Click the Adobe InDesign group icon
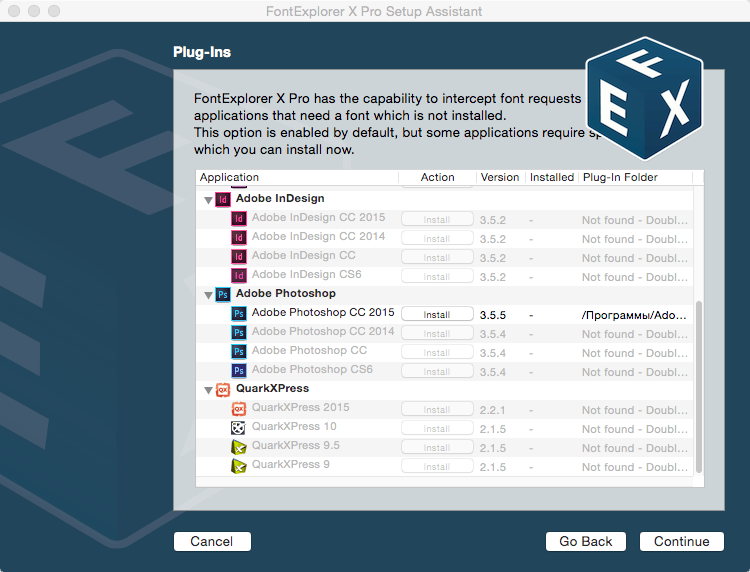 (223, 199)
